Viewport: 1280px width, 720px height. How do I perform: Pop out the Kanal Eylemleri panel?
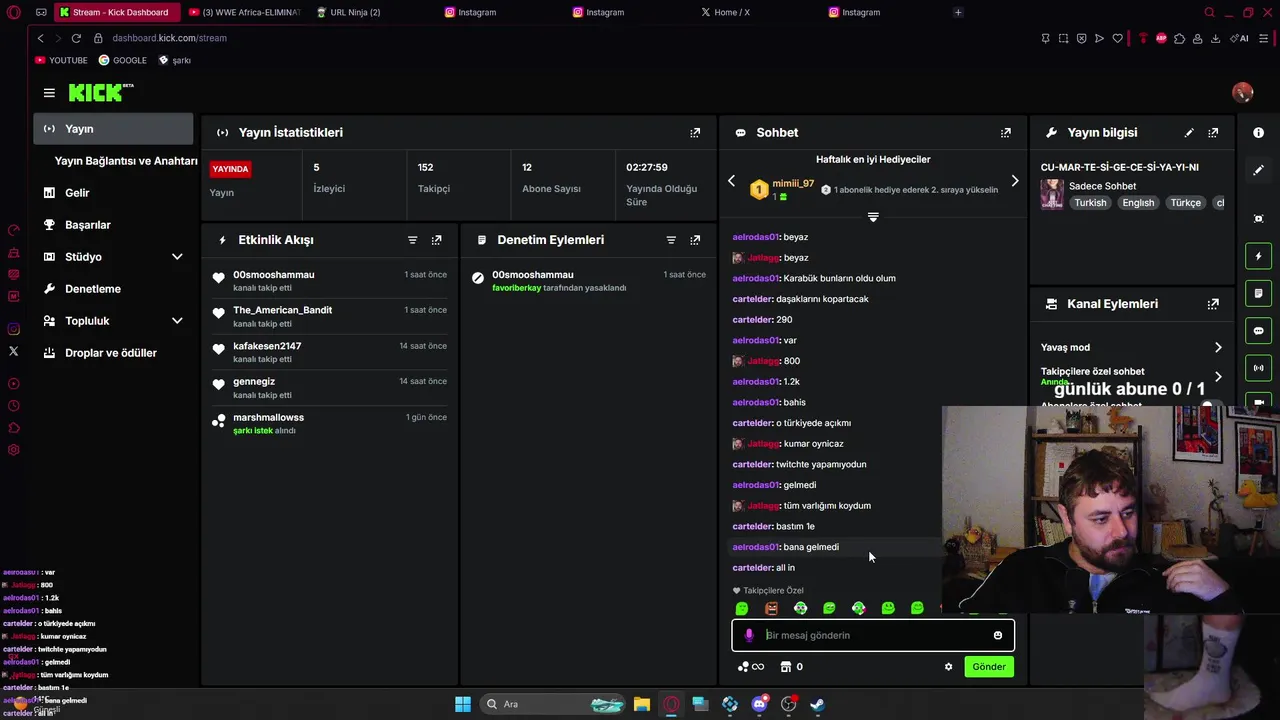click(1213, 304)
